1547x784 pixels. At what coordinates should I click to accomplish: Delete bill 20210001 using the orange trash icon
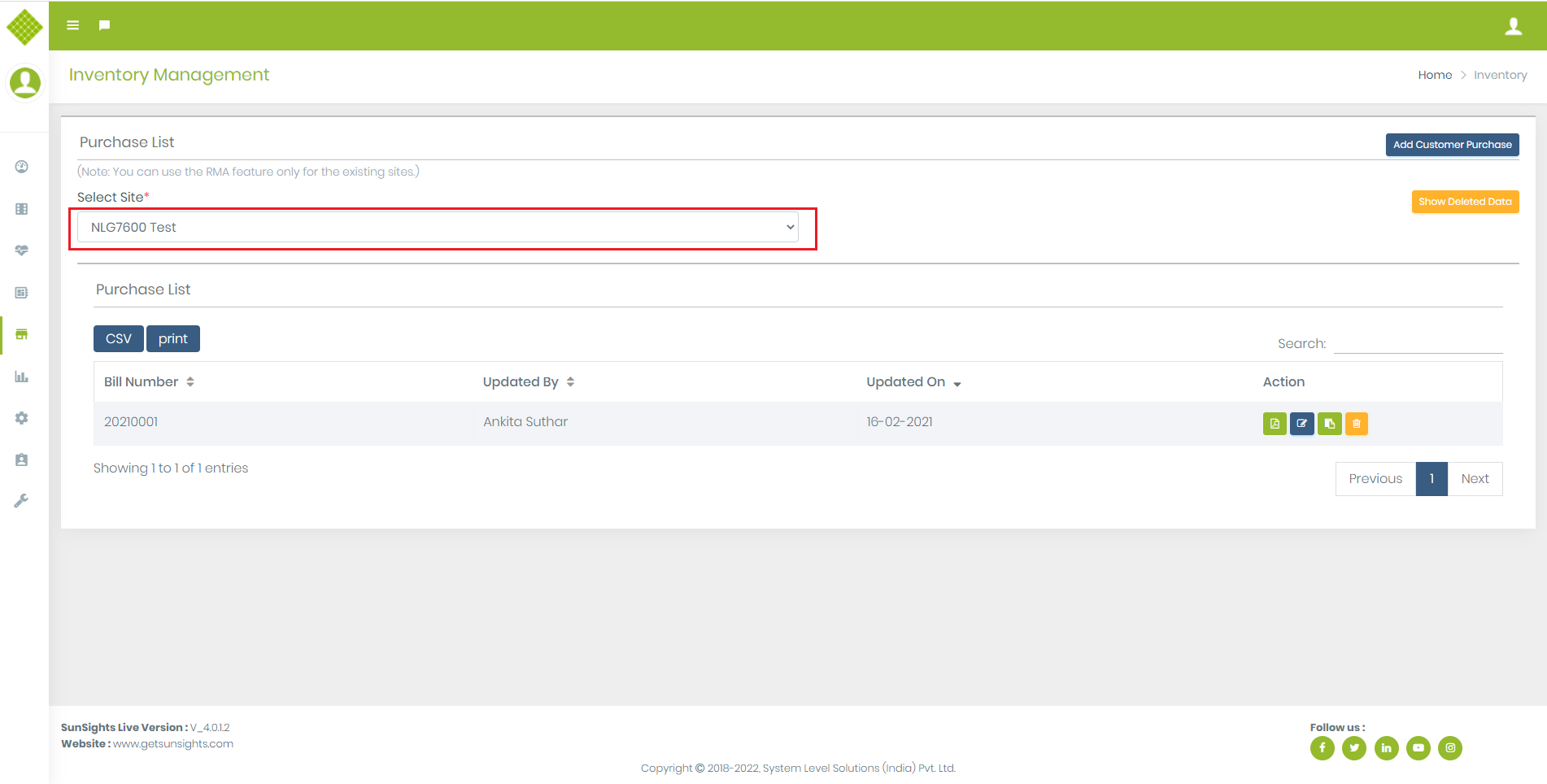(1356, 423)
